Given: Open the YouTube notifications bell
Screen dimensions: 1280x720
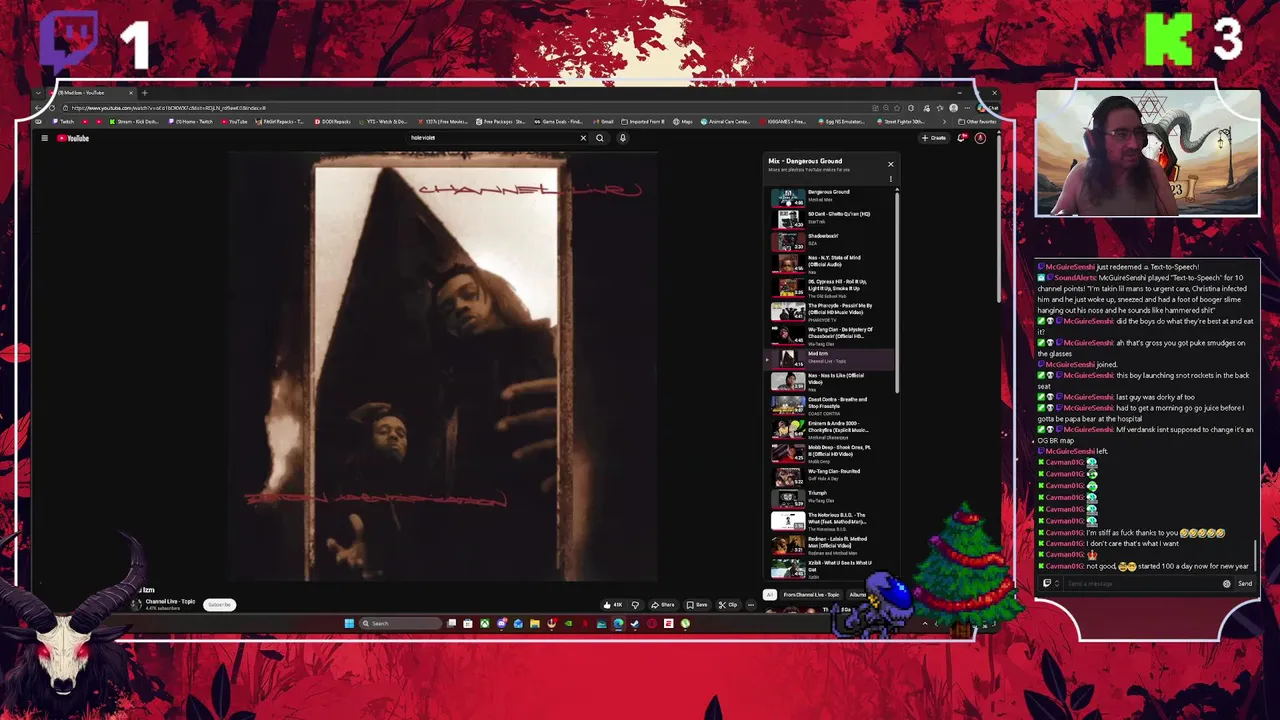Looking at the screenshot, I should pyautogui.click(x=961, y=138).
